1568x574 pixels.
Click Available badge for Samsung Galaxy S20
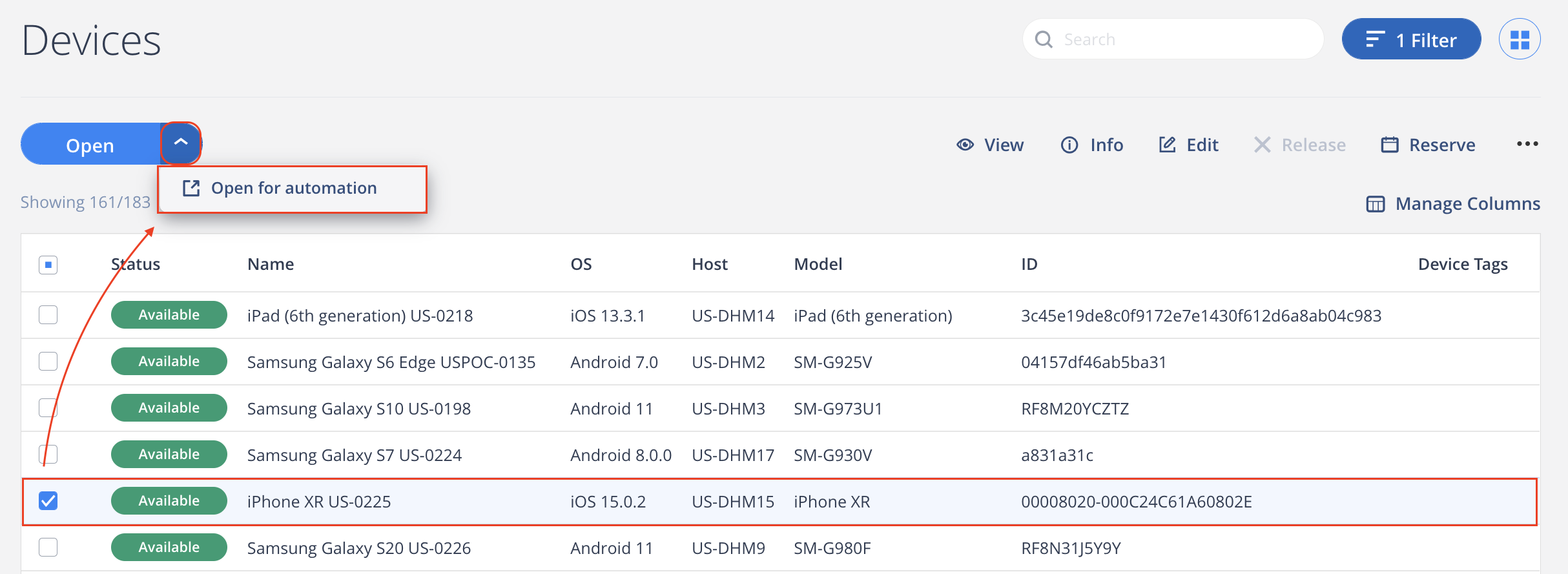click(x=169, y=548)
